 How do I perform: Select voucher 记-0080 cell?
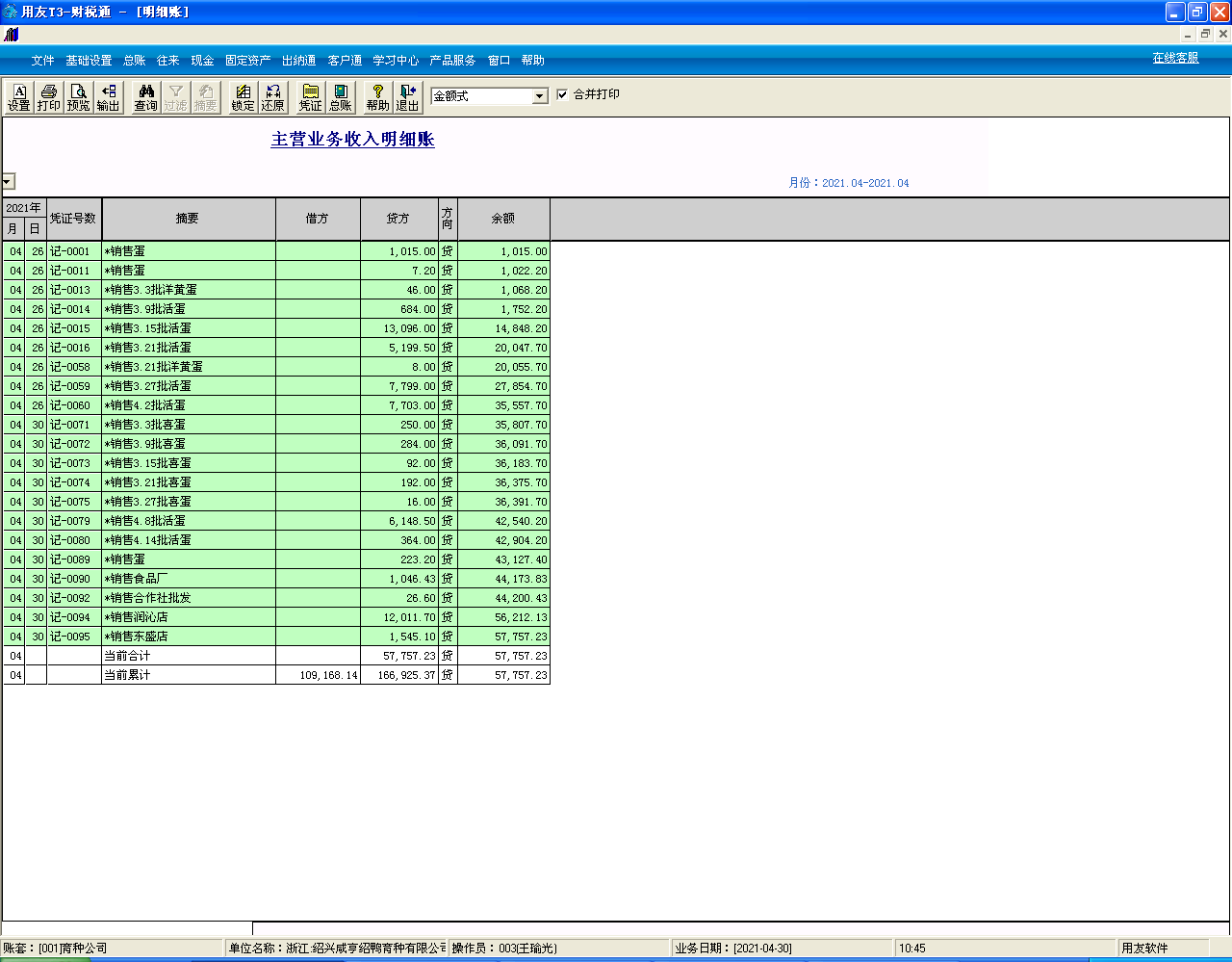pos(74,540)
